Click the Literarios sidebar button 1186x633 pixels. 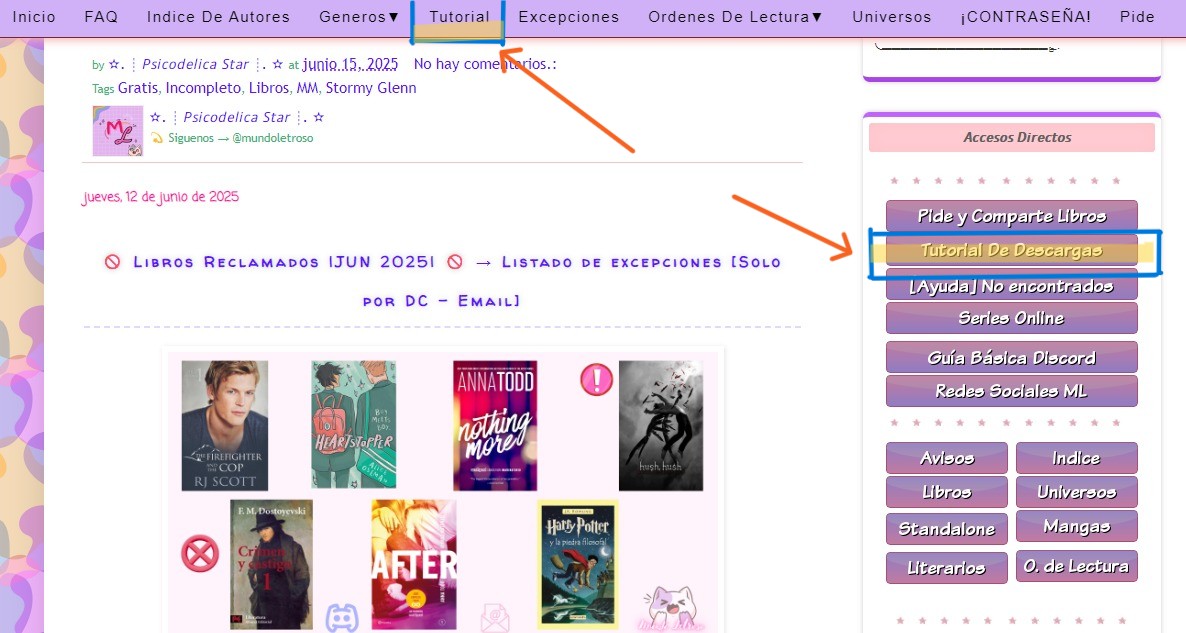(947, 568)
